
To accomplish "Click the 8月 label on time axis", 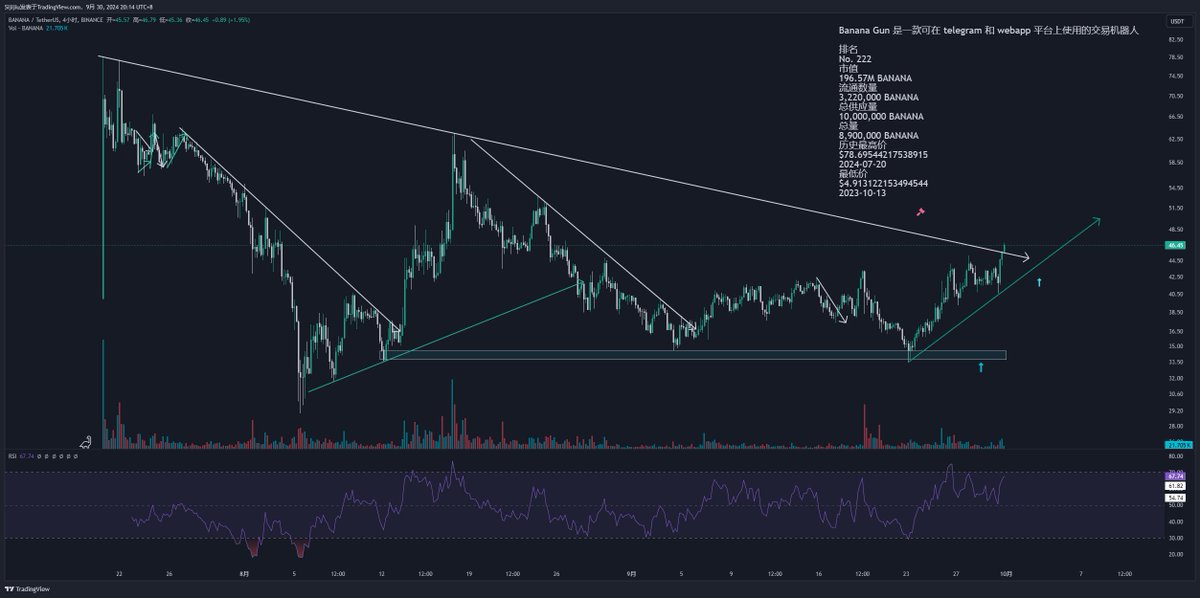I will click(245, 574).
